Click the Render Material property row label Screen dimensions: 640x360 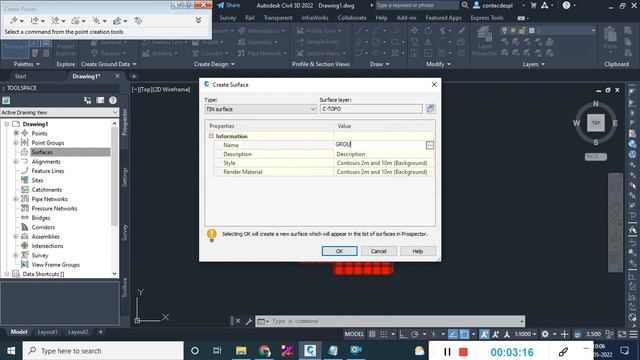(x=242, y=172)
